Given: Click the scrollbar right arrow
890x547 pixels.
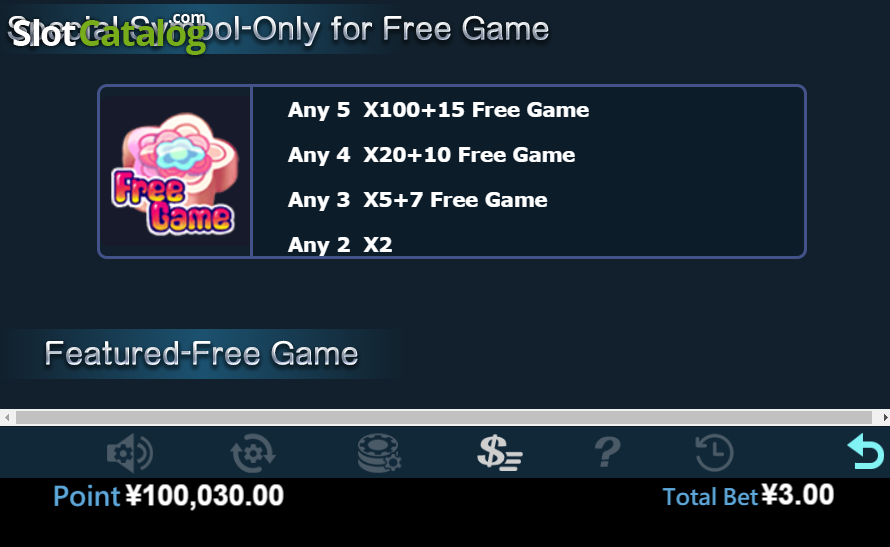Looking at the screenshot, I should pos(883,418).
